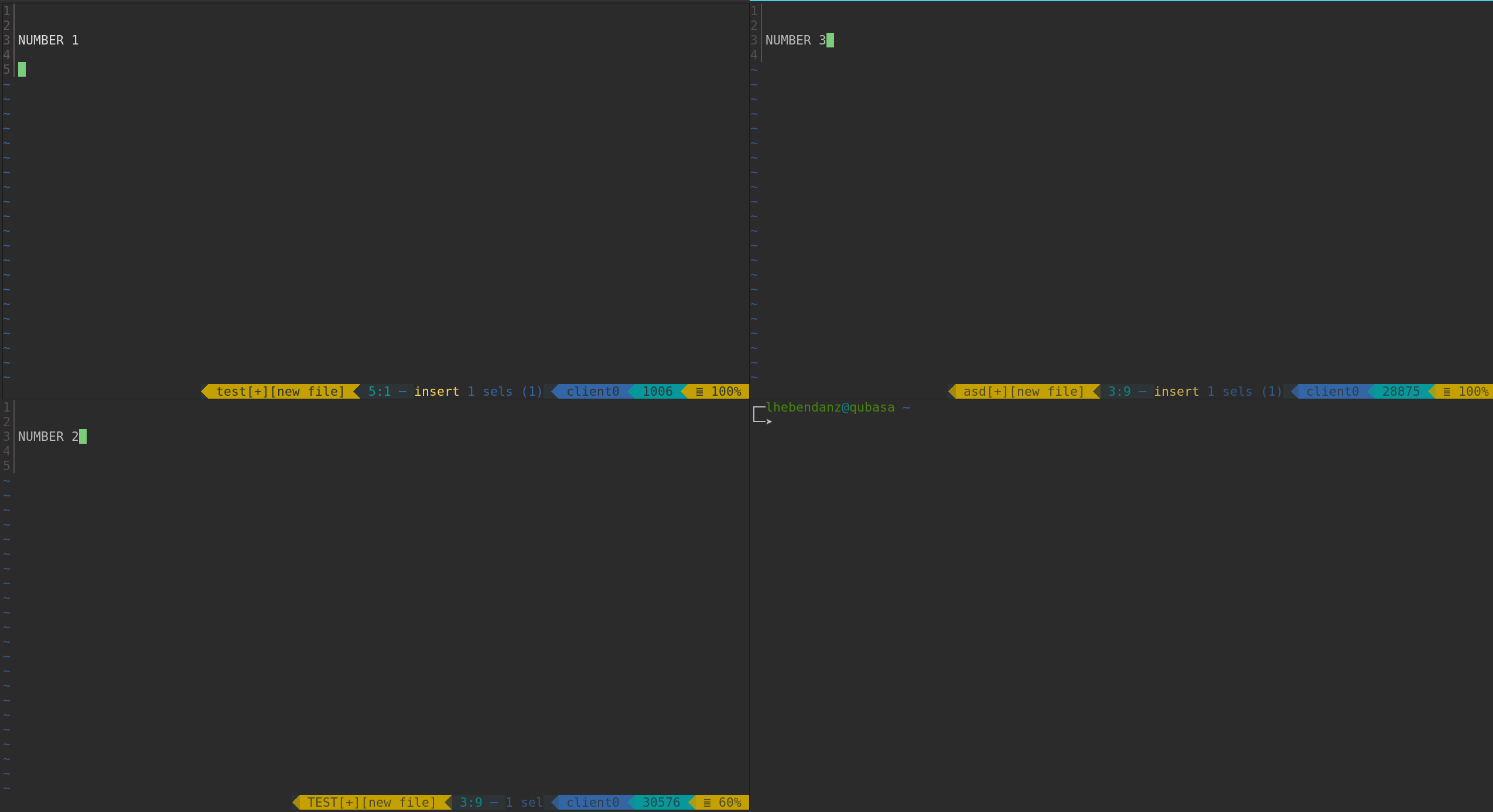Click the green cursor after NUMBER 2
The width and height of the screenshot is (1493, 812).
coord(83,437)
